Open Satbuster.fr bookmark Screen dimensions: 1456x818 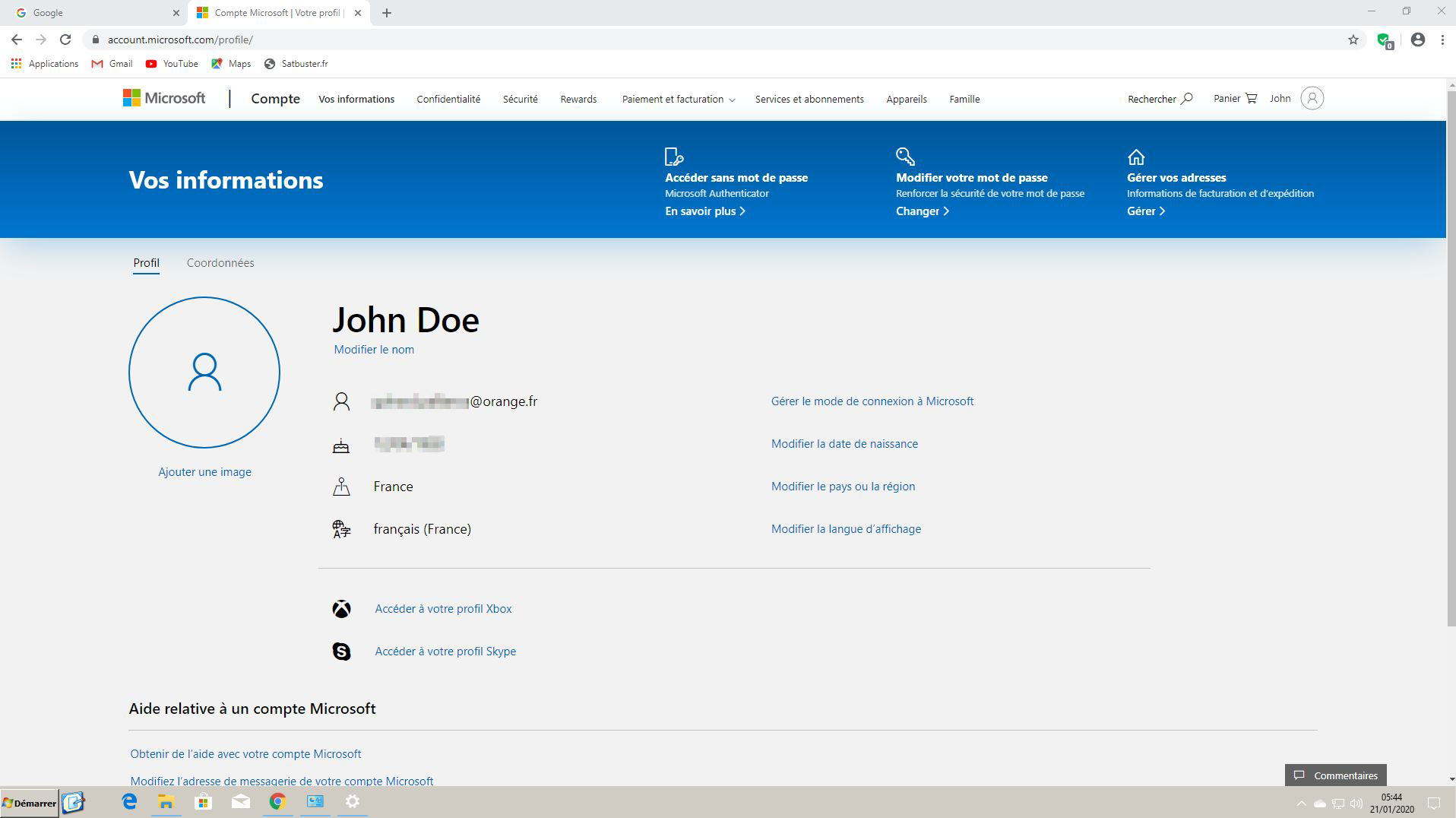point(296,64)
